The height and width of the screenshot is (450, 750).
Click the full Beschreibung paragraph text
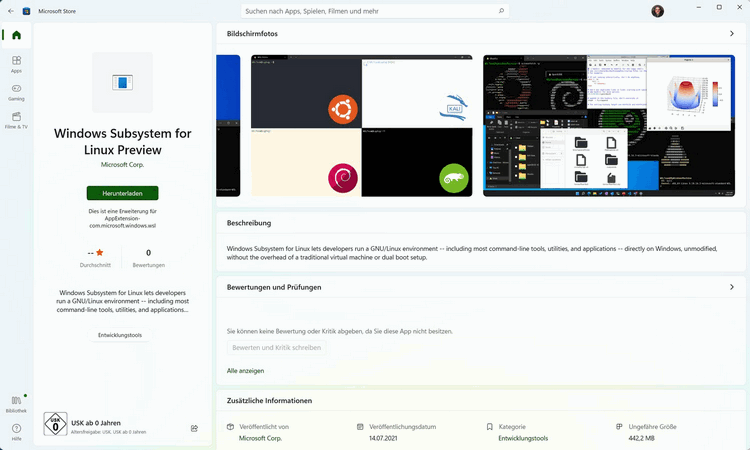pyautogui.click(x=472, y=253)
